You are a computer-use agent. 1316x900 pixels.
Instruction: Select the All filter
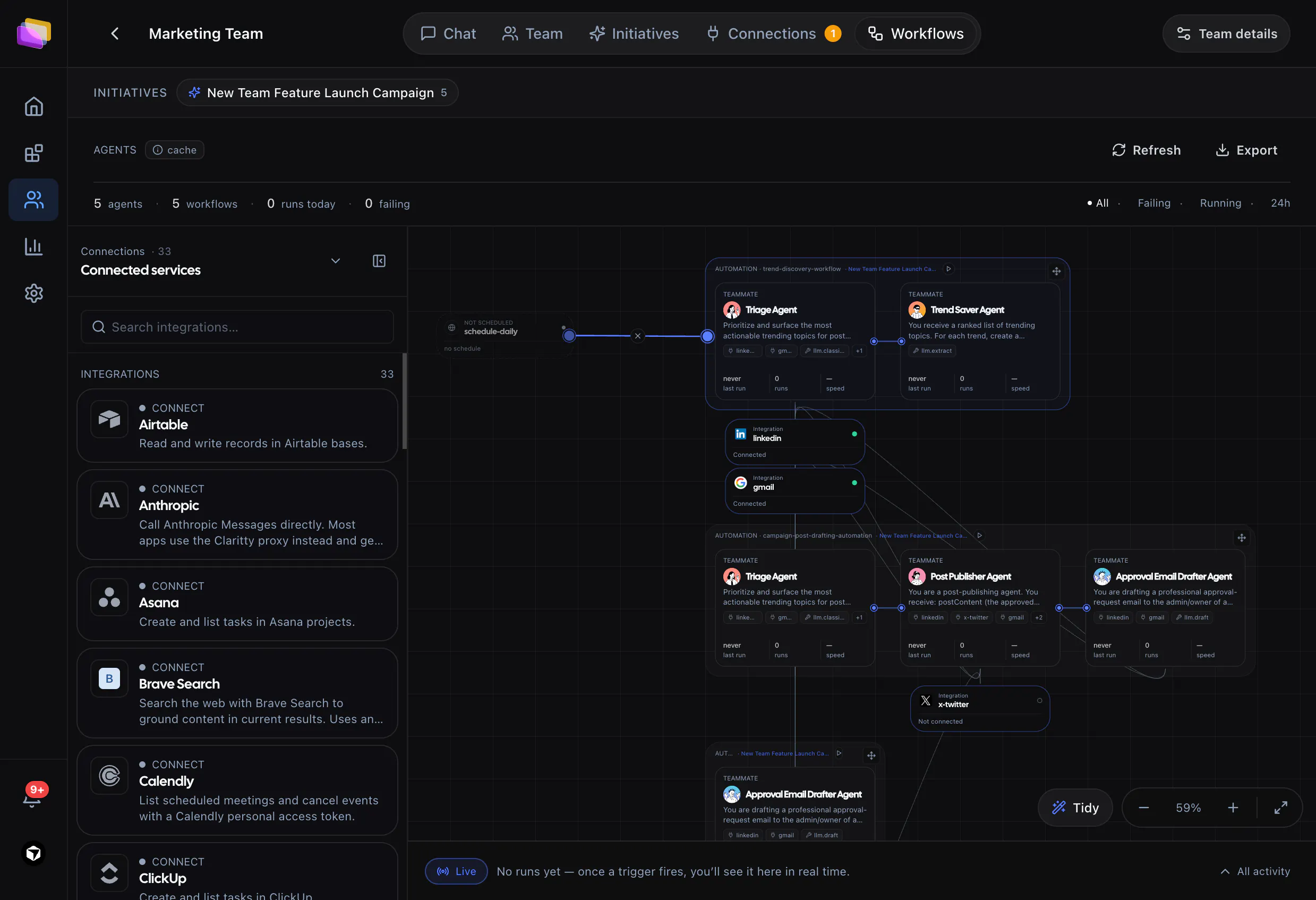click(x=1098, y=203)
